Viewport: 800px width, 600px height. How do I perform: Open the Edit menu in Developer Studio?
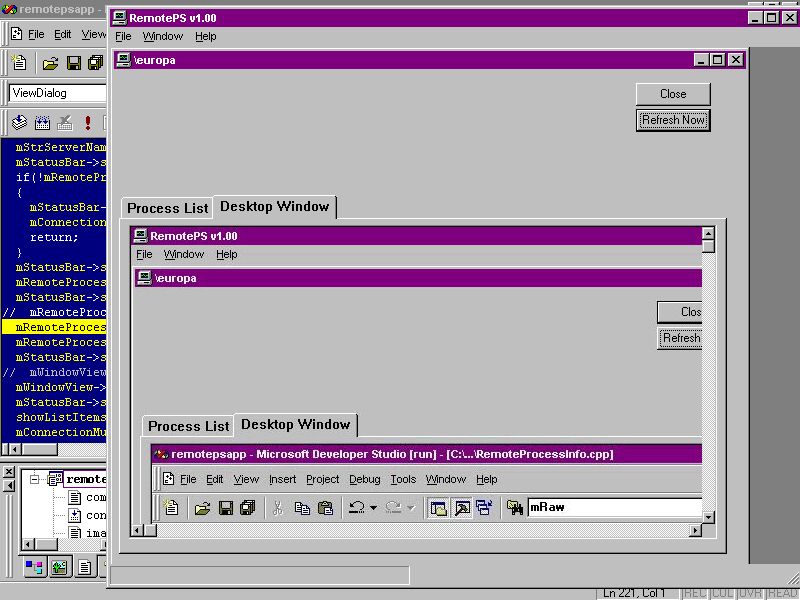click(63, 34)
